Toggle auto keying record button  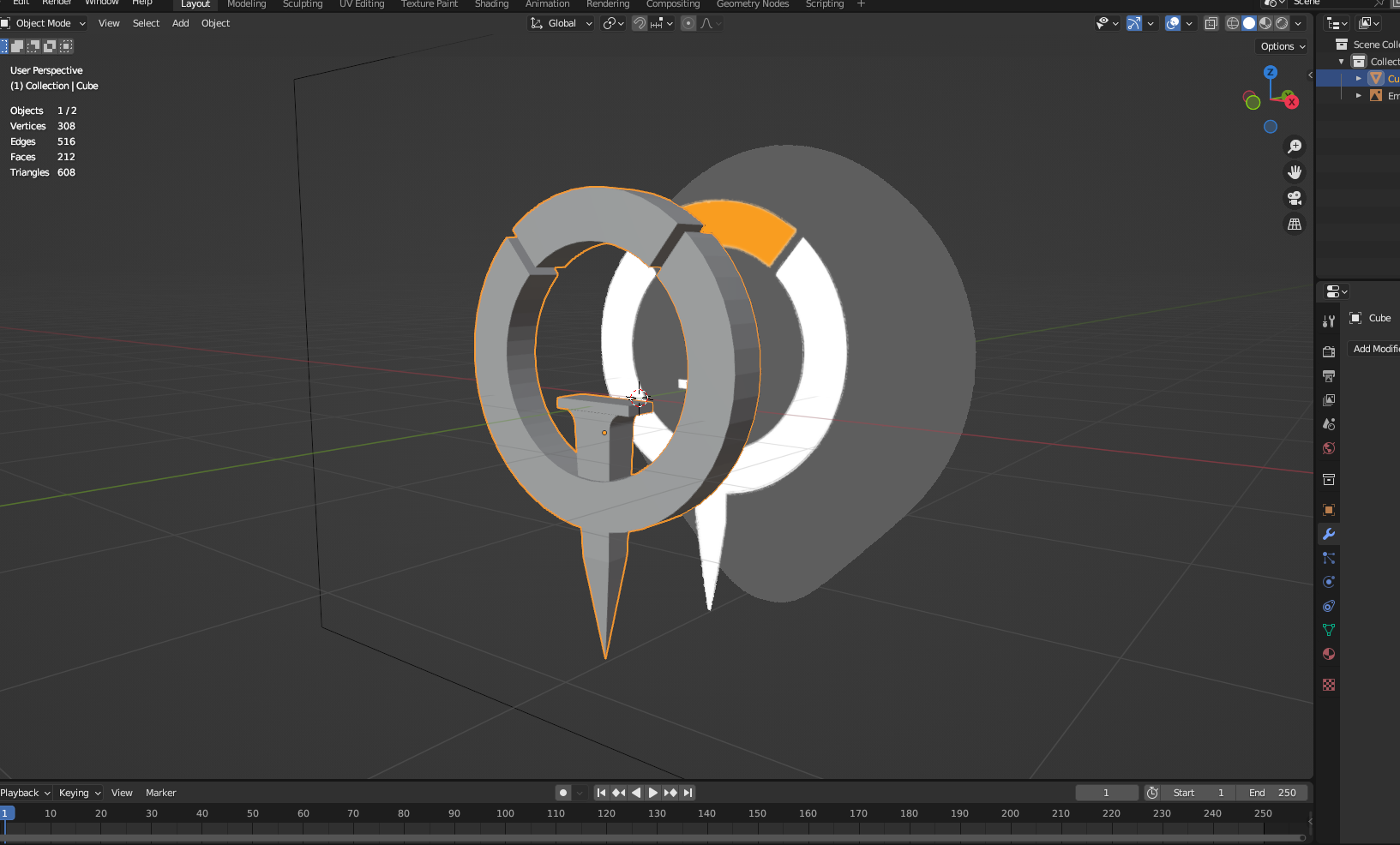click(563, 793)
